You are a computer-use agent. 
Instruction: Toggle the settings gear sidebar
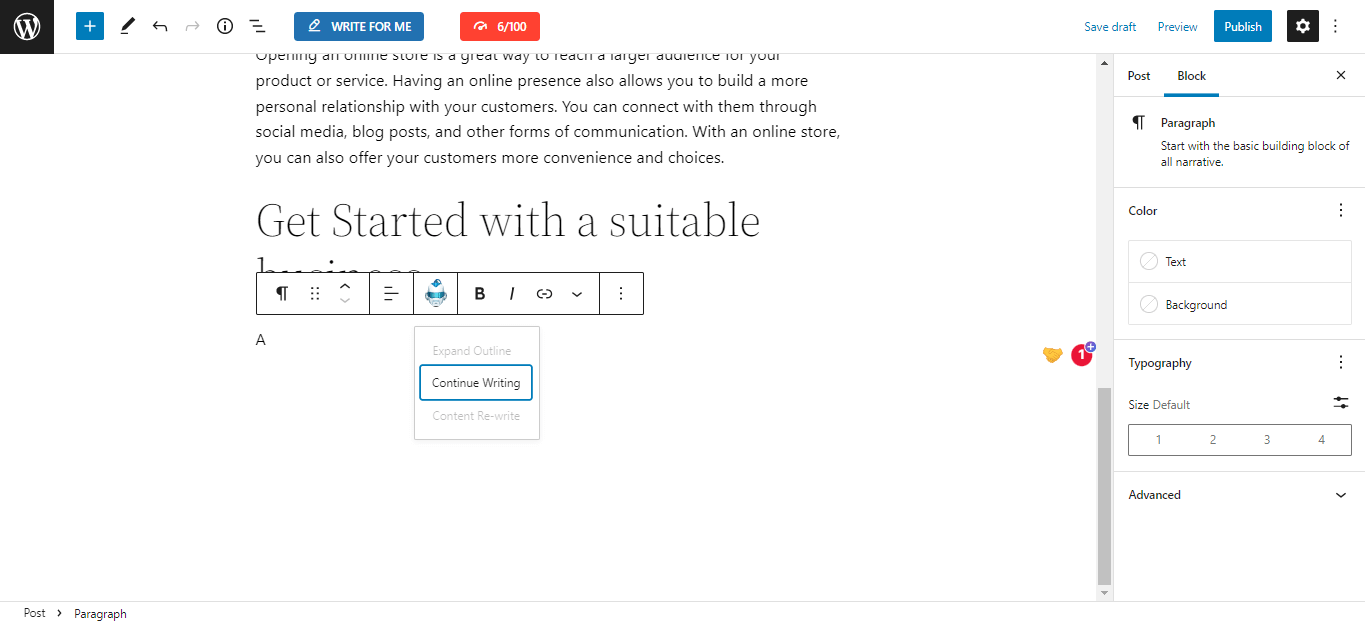click(x=1302, y=27)
